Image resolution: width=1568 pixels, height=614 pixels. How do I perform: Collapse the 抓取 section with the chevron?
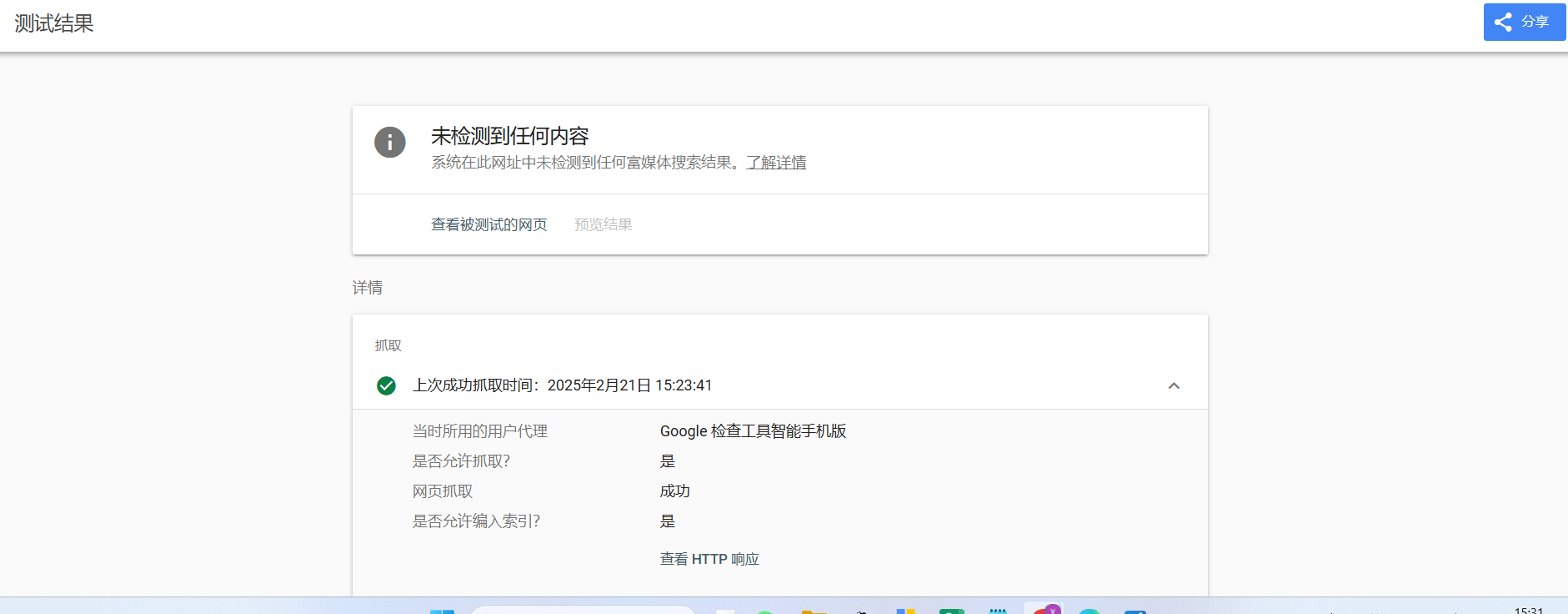1174,385
